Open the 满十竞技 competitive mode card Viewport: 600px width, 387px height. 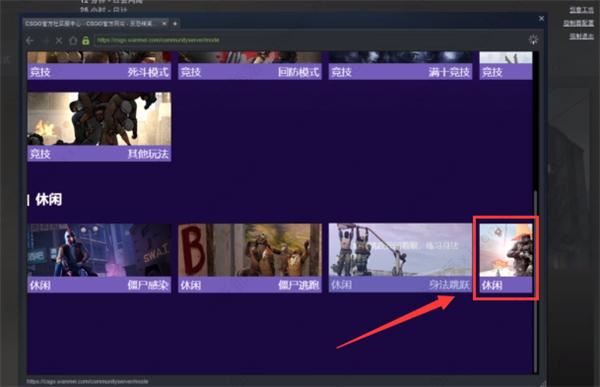[x=400, y=65]
